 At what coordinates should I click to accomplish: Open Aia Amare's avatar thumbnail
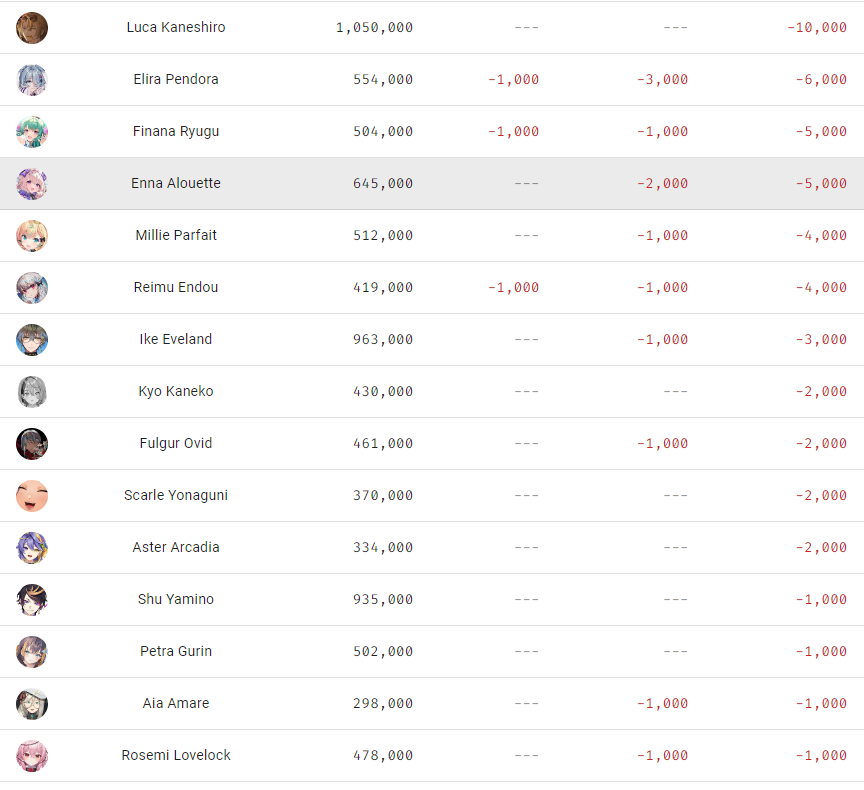click(32, 704)
